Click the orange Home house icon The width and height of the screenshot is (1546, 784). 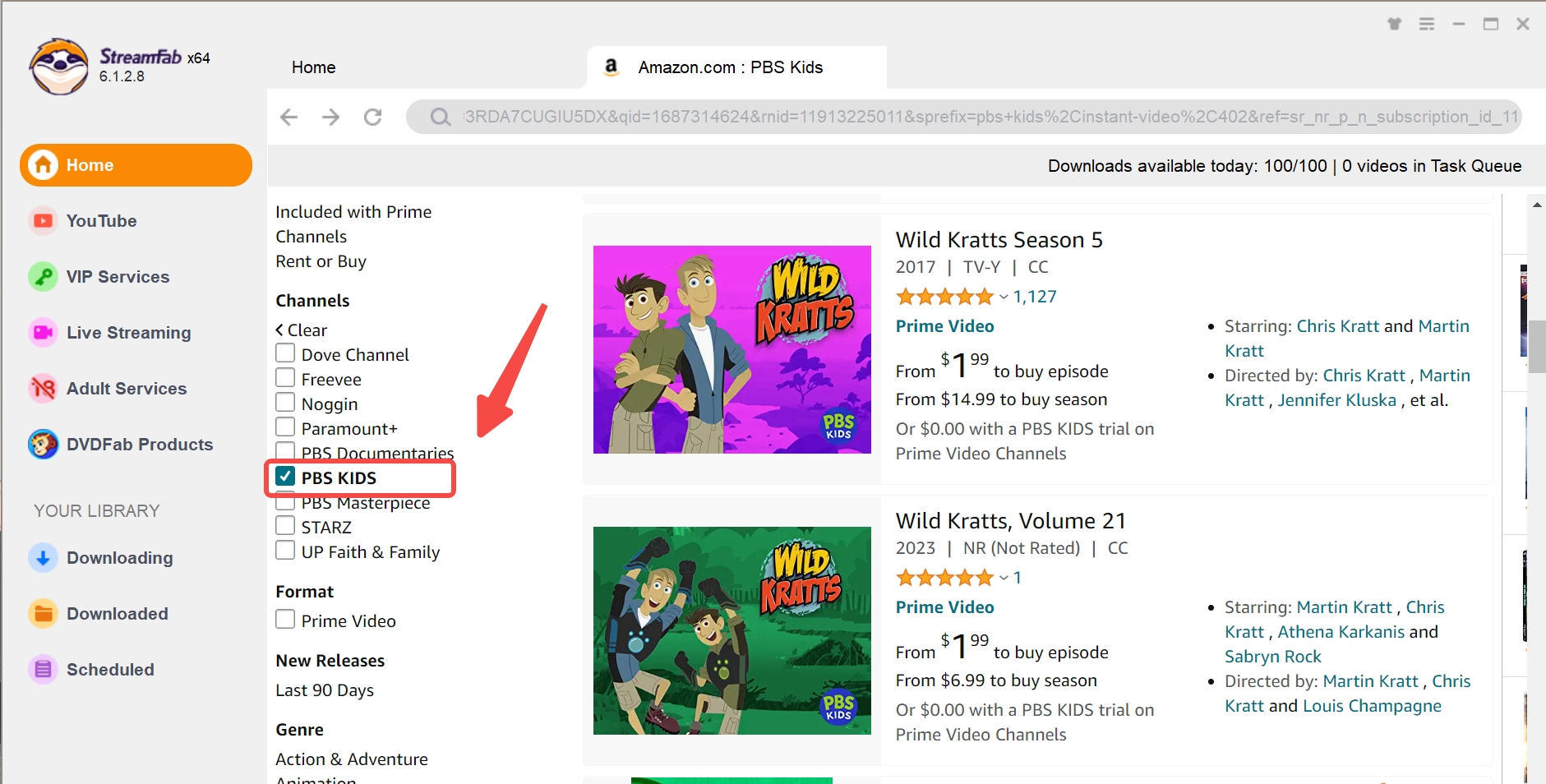[x=43, y=165]
